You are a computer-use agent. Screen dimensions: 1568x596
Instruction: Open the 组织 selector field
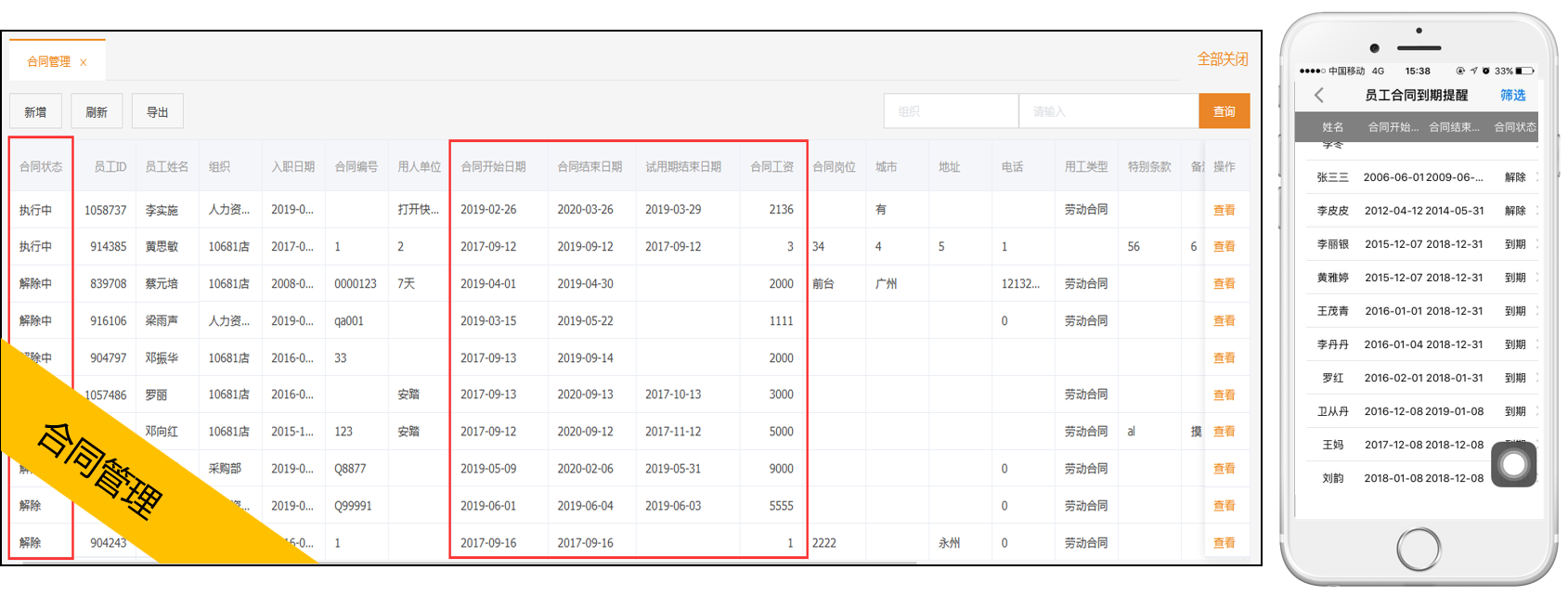(950, 111)
